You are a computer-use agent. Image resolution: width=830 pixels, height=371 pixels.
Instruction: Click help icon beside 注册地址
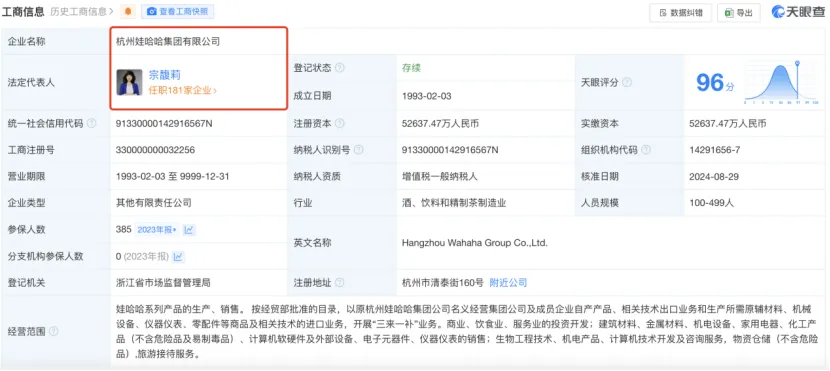pos(340,283)
